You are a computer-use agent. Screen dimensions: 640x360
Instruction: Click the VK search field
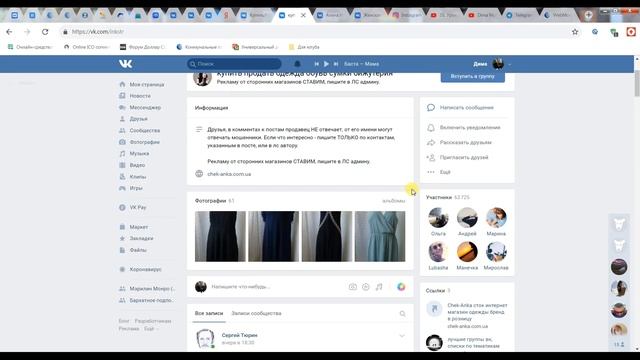[x=234, y=64]
